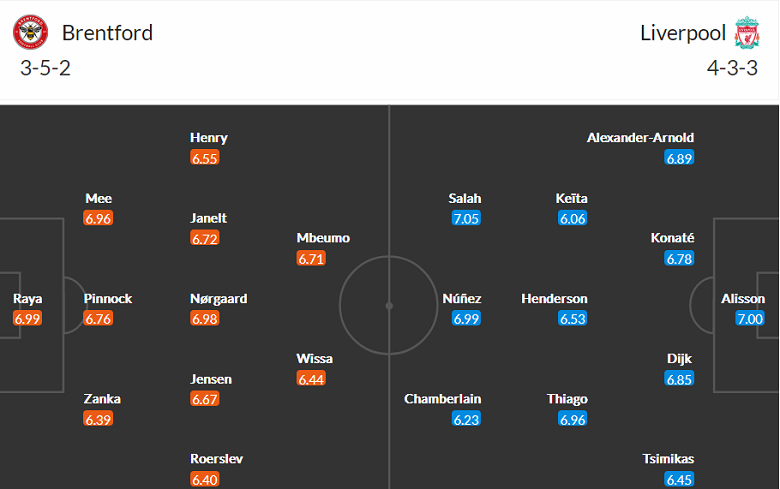Select Tsimikas on the lineup
Screen dimensions: 780x489
(x=668, y=459)
